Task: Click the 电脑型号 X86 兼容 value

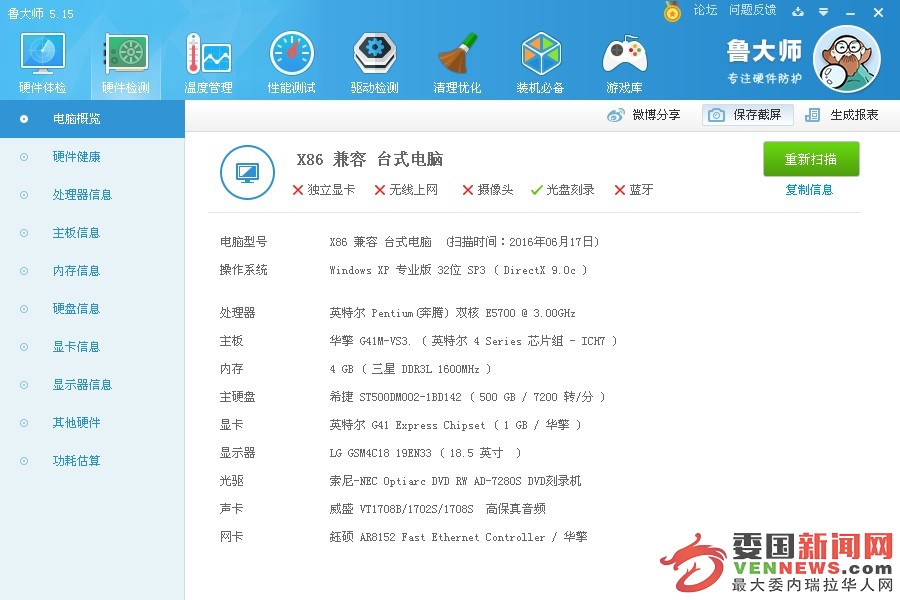Action: [x=464, y=242]
